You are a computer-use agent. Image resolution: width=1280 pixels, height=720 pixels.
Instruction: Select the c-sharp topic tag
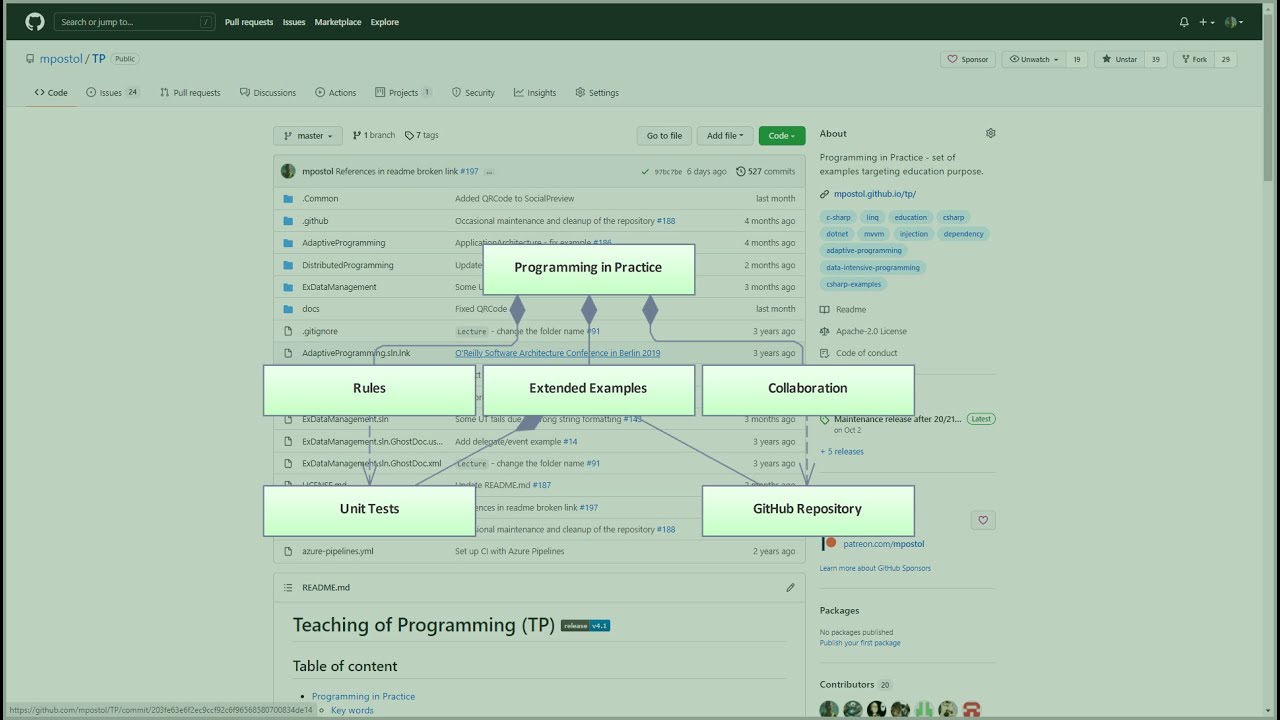tap(838, 217)
